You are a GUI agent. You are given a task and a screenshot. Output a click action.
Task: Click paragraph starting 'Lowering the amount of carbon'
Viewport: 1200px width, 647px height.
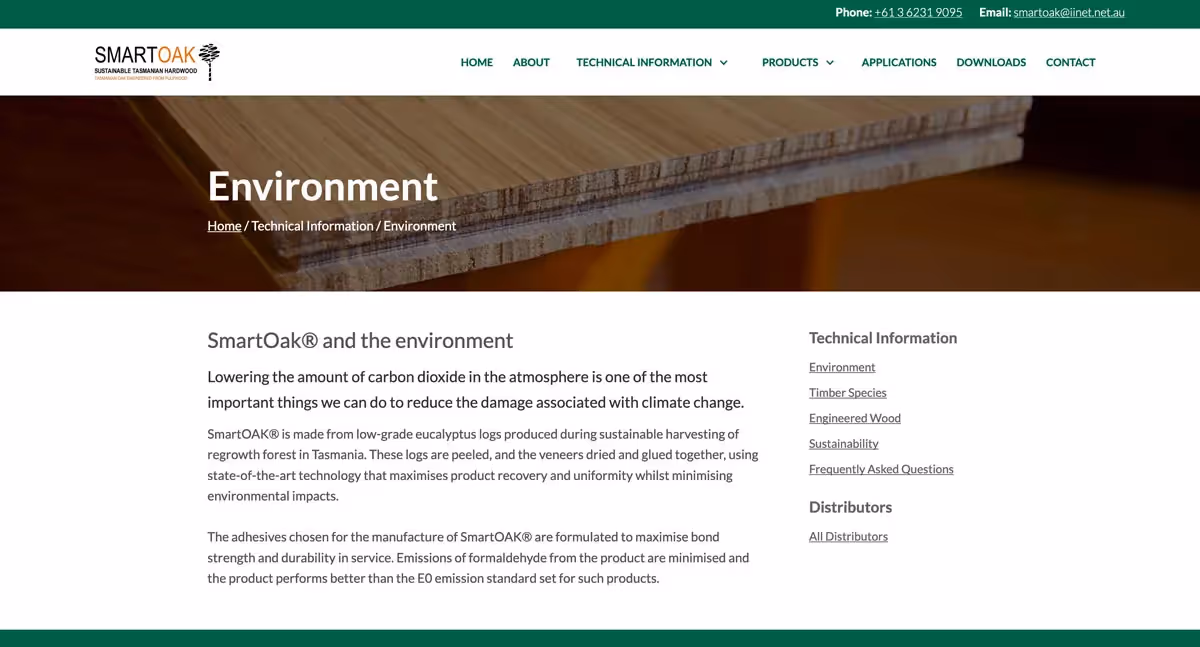tap(476, 390)
